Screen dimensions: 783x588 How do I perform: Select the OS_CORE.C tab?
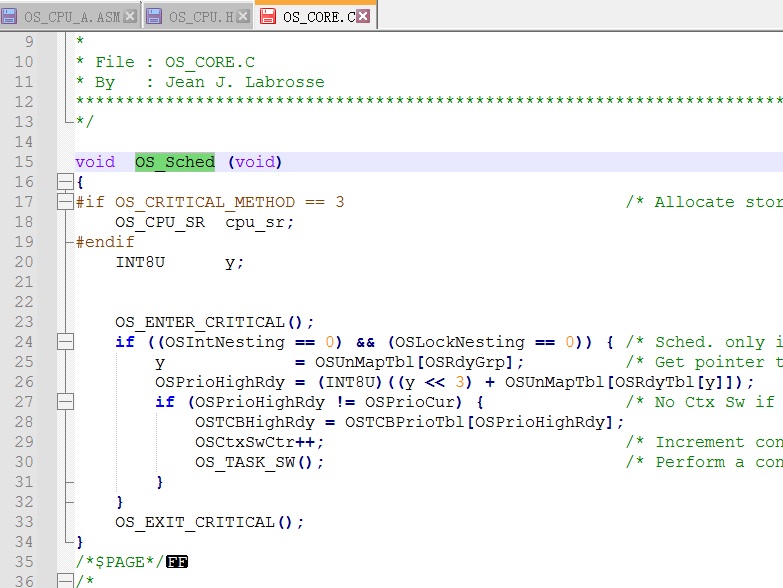(318, 16)
